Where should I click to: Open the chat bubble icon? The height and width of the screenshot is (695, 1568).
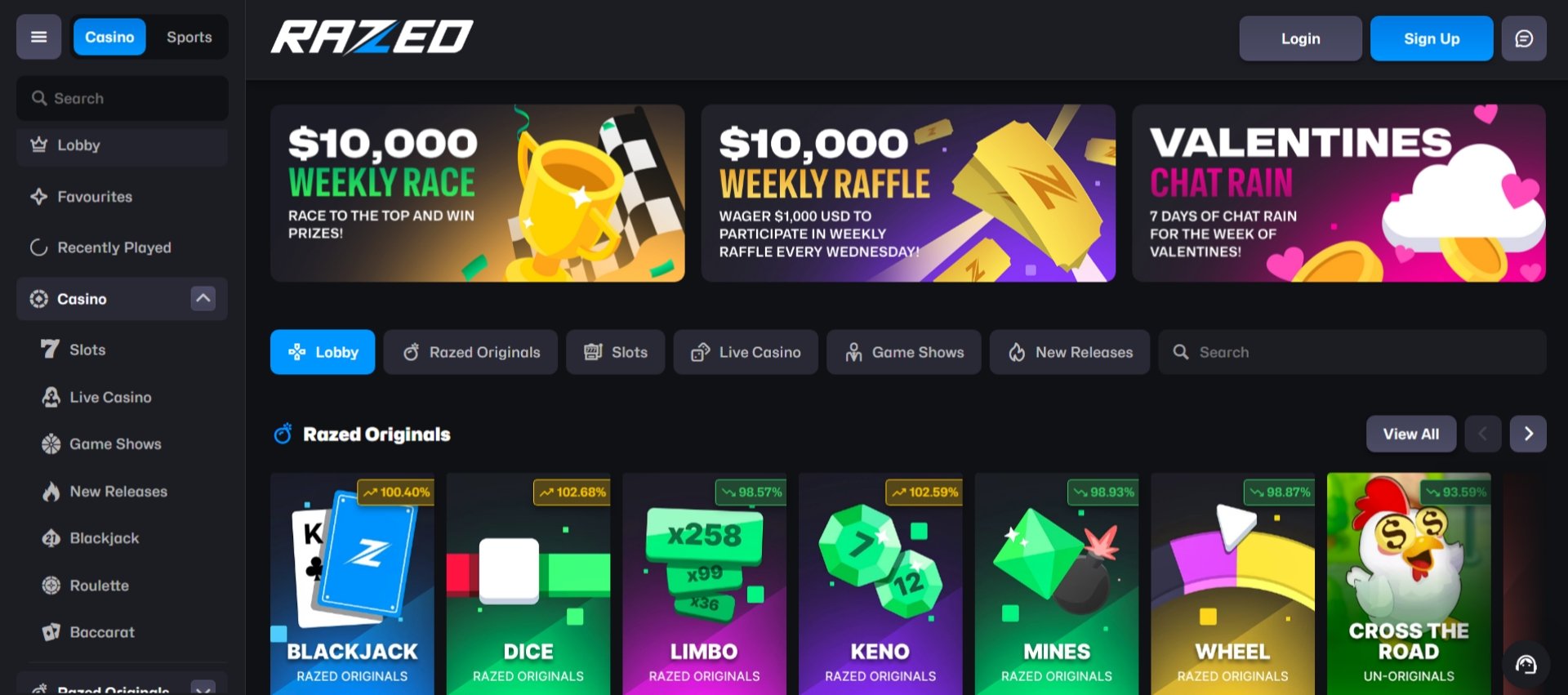click(x=1524, y=38)
